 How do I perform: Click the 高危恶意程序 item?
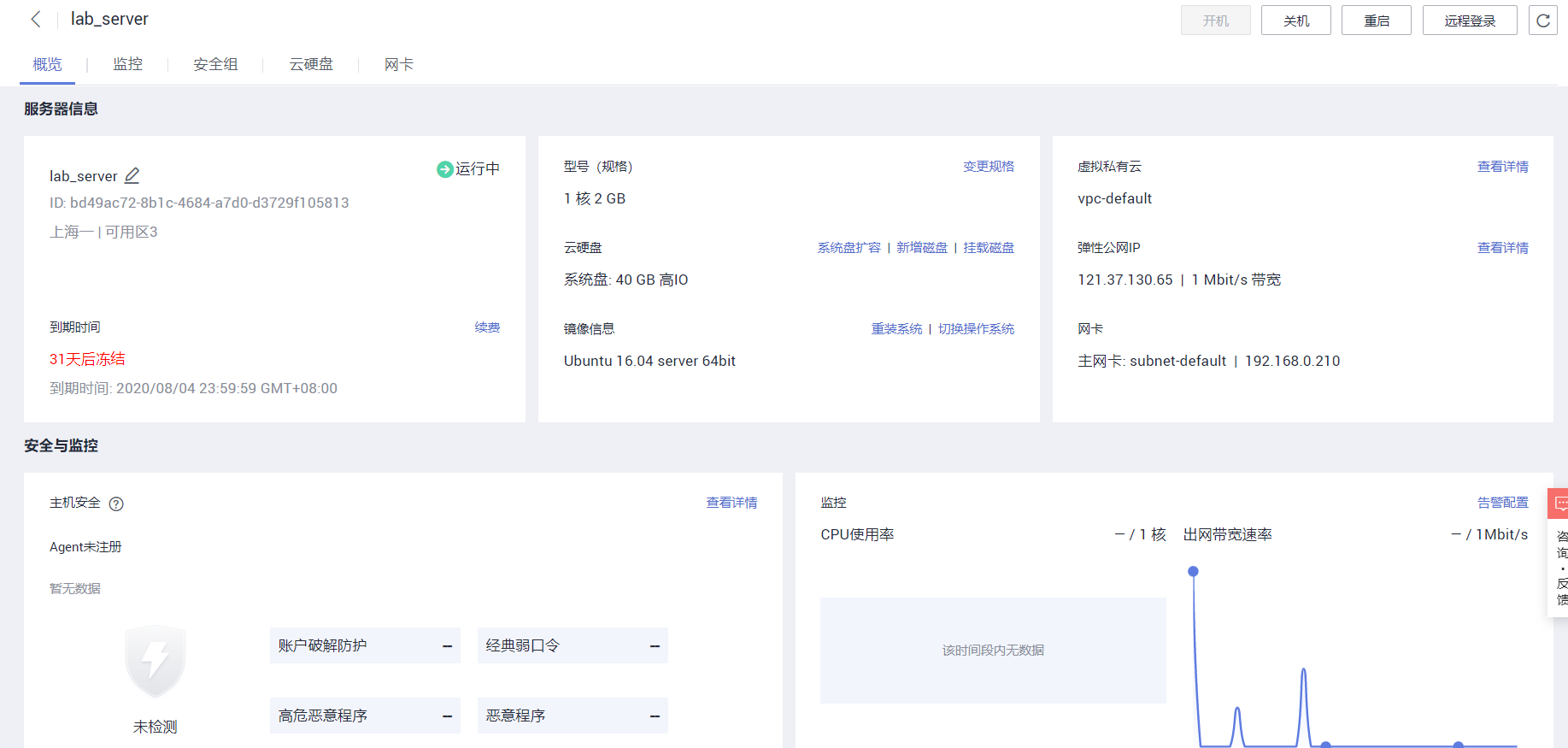point(365,716)
